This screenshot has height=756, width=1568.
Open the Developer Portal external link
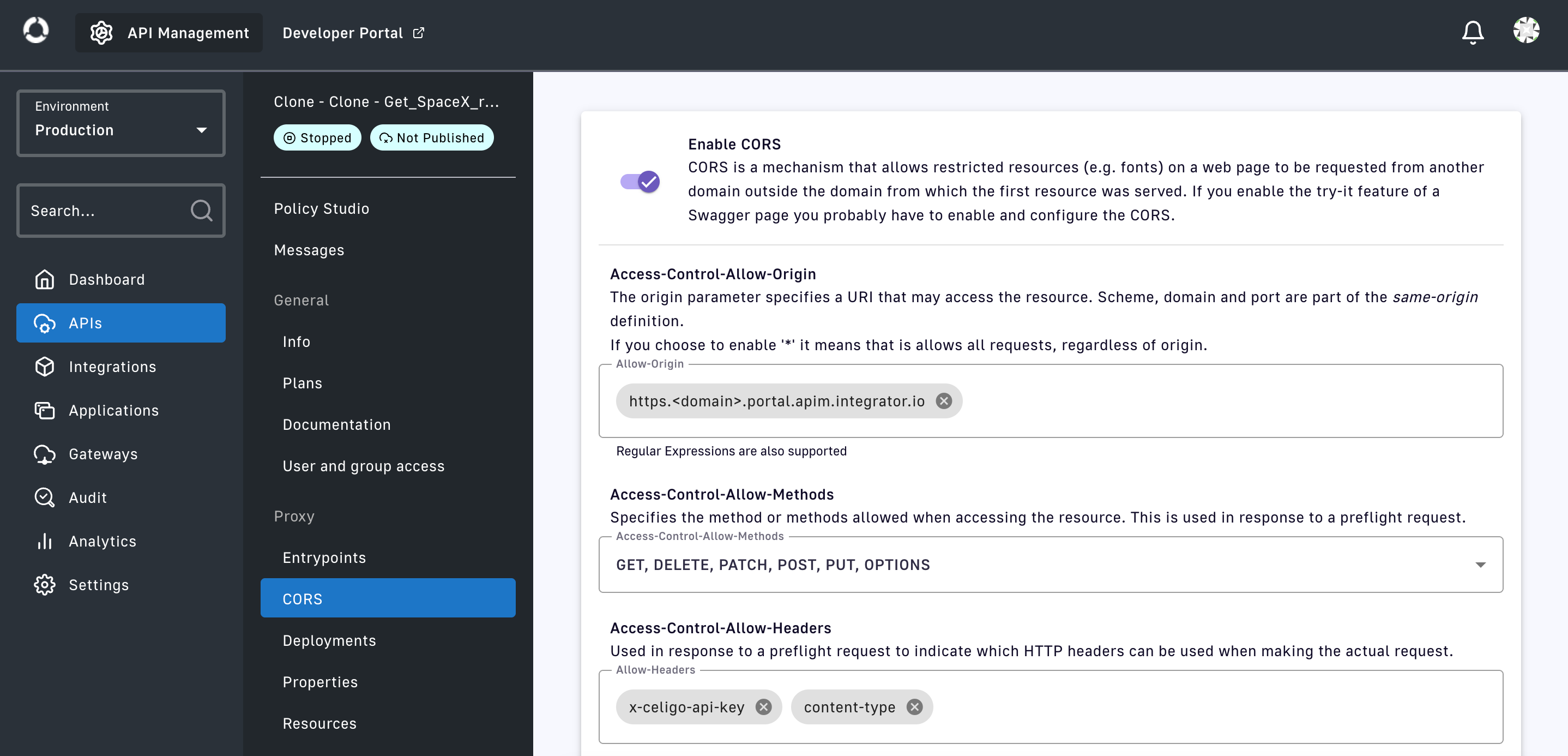coord(353,33)
